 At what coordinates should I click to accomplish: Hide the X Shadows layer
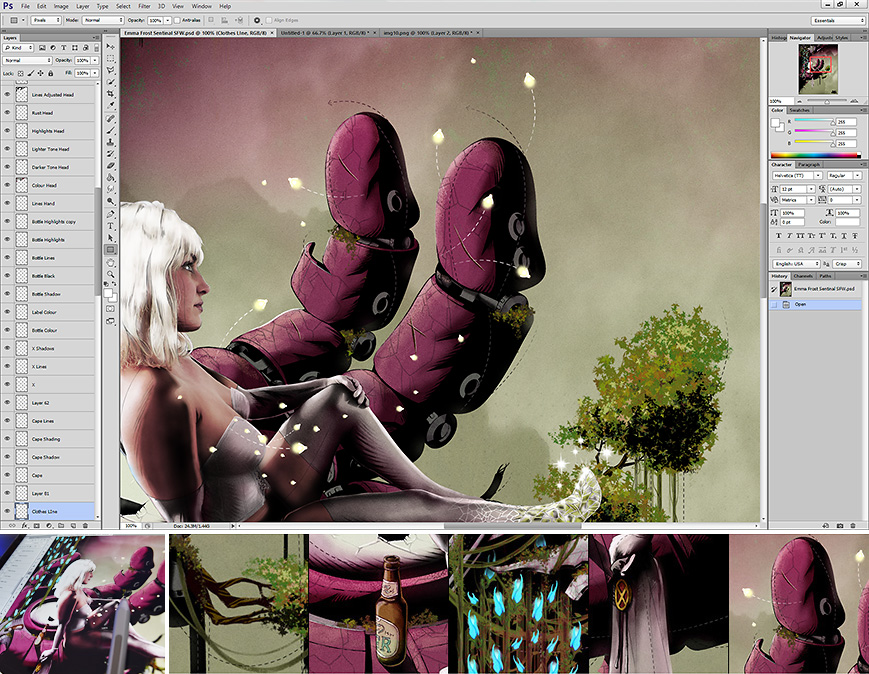click(7, 348)
